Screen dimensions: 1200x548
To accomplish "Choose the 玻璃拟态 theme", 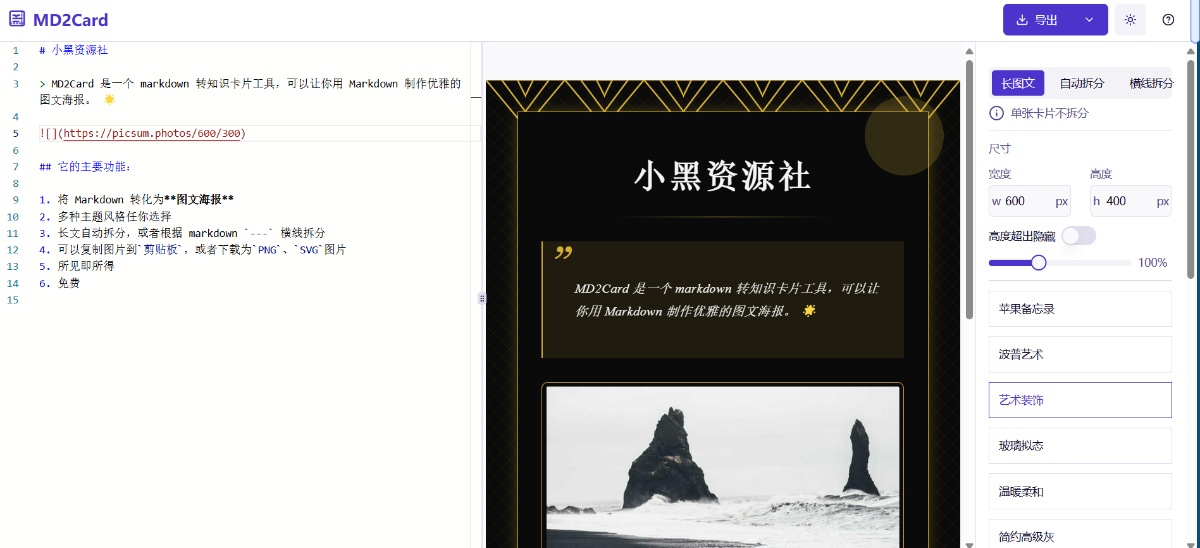I will [x=1080, y=446].
